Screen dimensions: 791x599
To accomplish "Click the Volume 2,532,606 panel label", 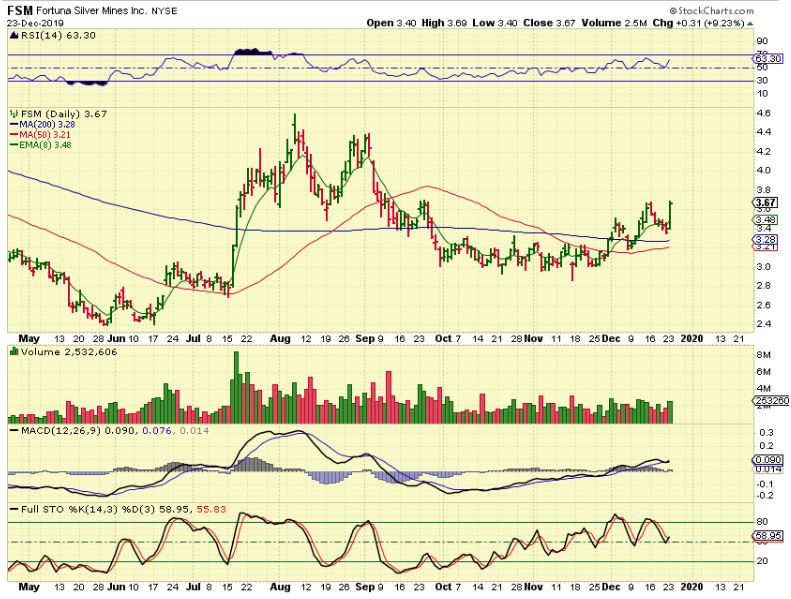I will (x=68, y=352).
